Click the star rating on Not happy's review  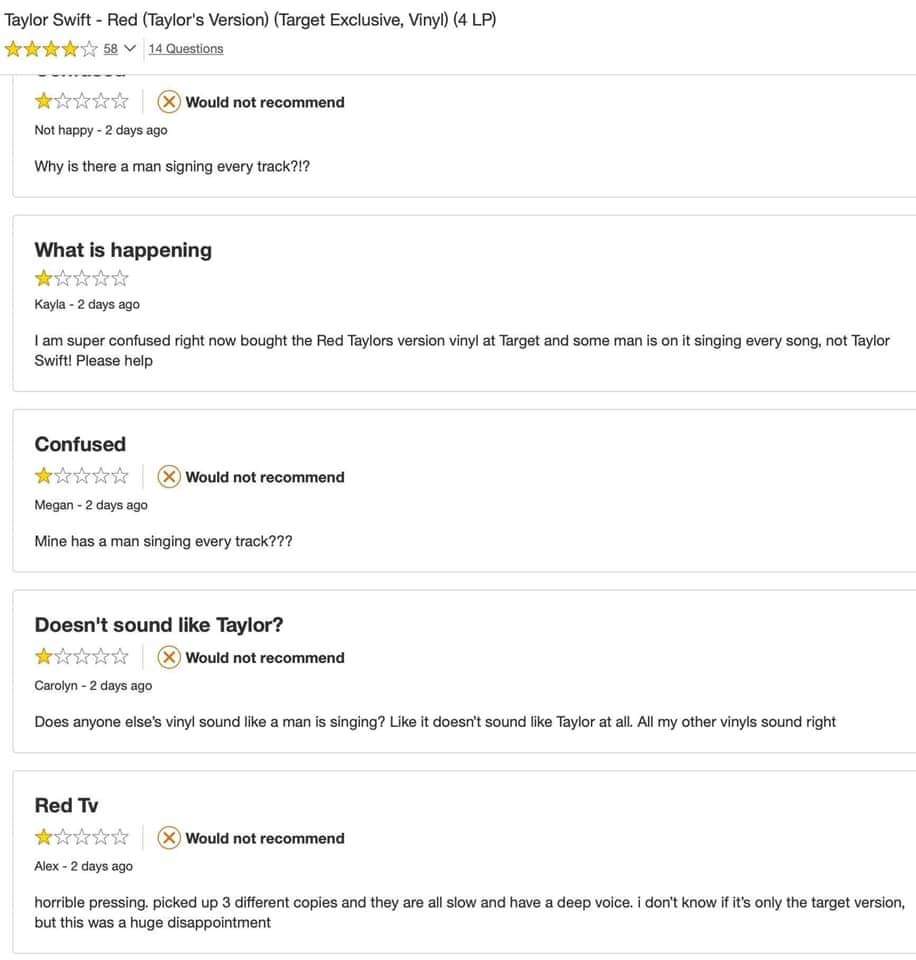pos(82,102)
